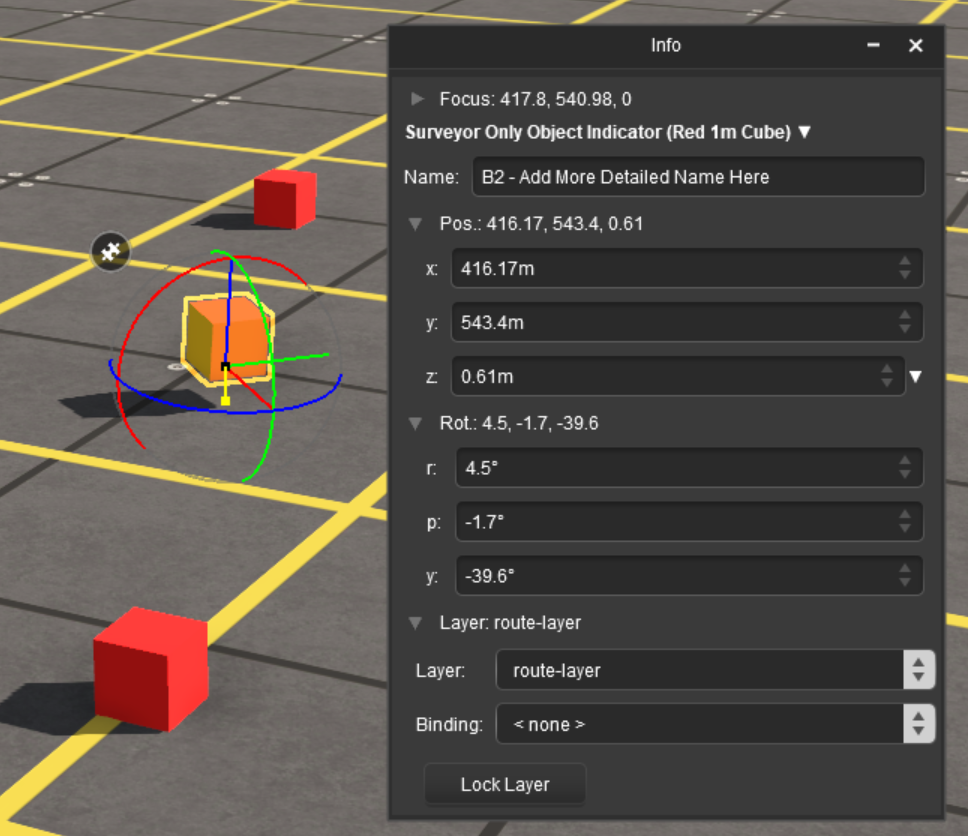Collapse the Pos. position section

point(416,224)
